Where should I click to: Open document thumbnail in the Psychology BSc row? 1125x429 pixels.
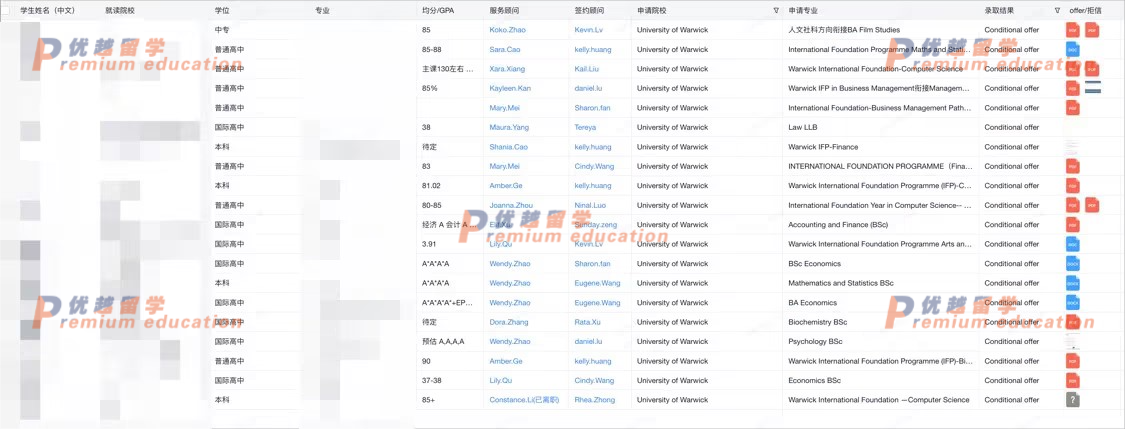tap(1072, 342)
